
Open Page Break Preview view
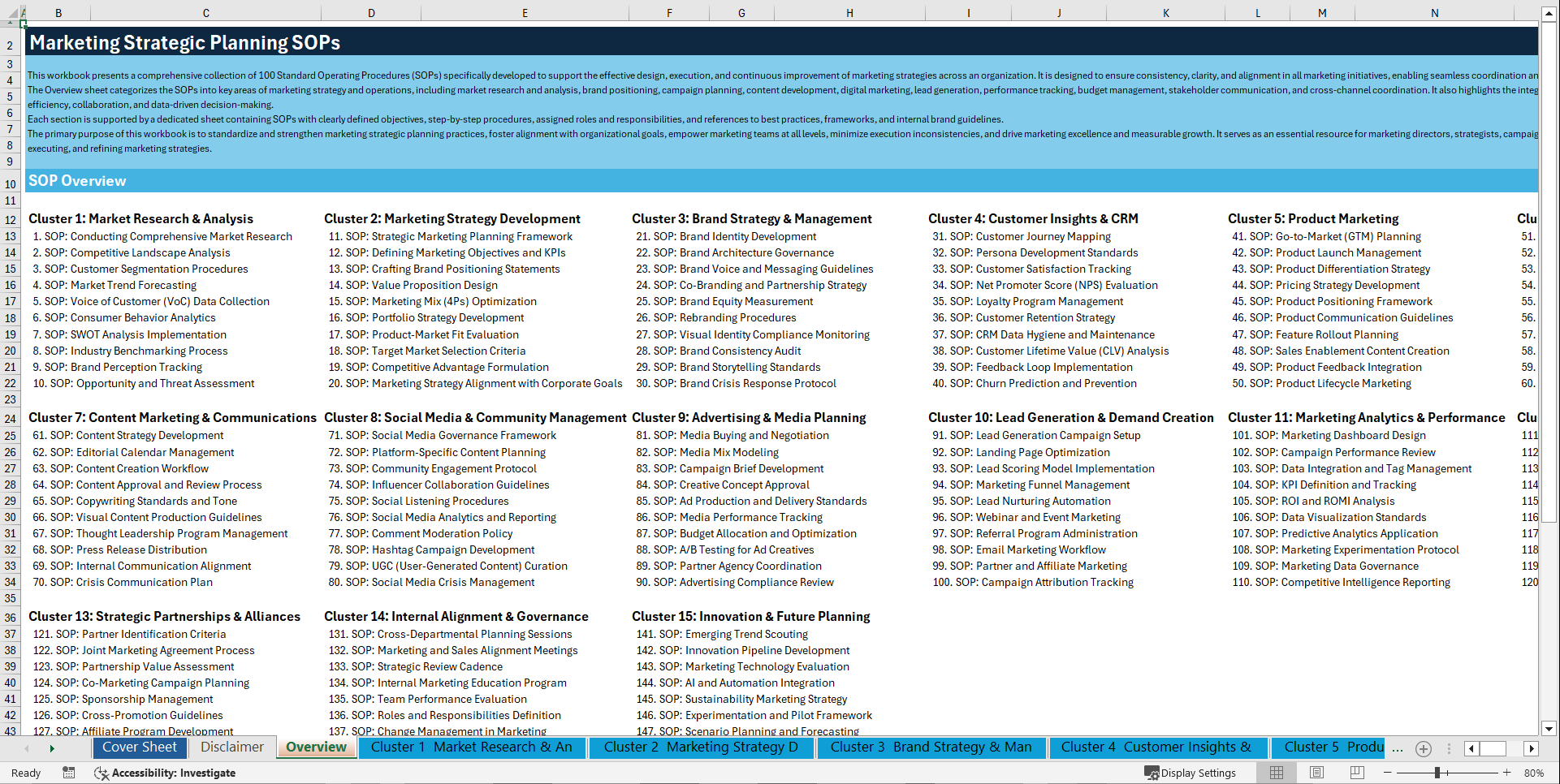[x=1357, y=773]
